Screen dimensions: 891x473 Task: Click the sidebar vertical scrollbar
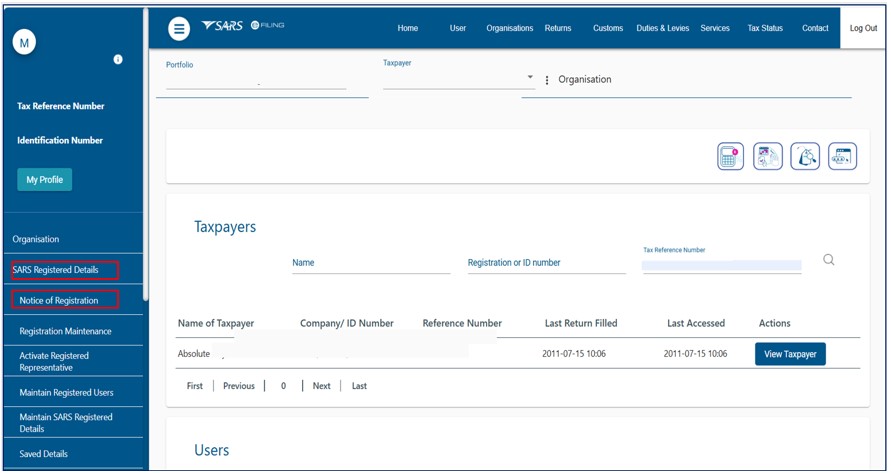(x=145, y=153)
